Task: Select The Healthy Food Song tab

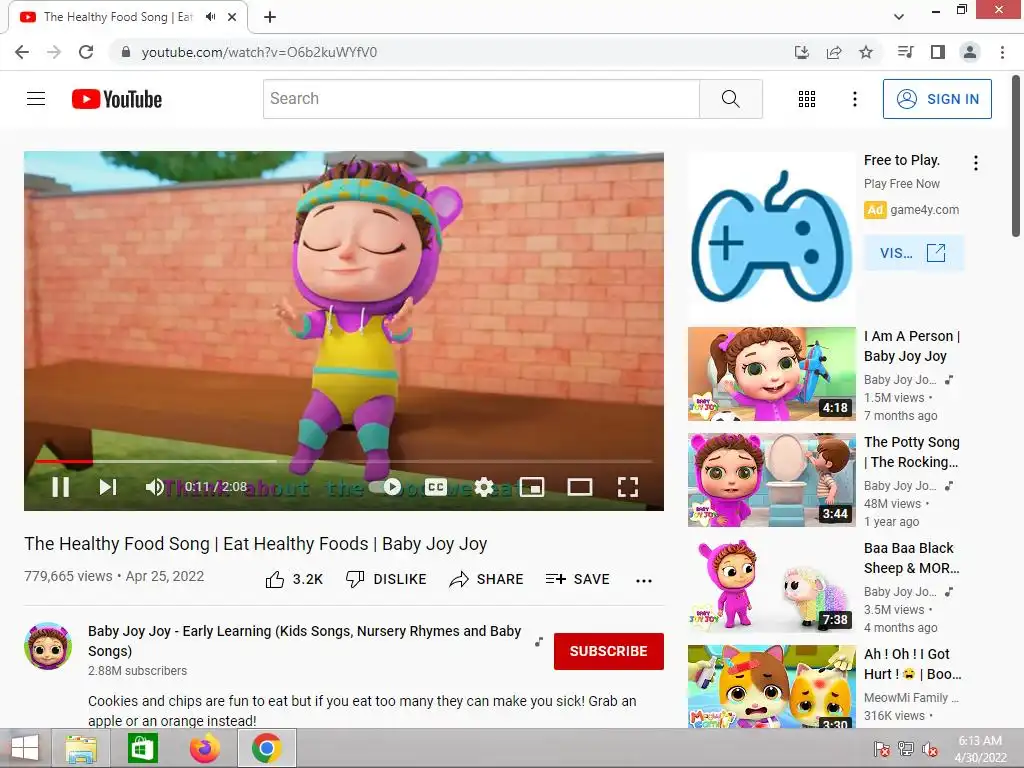Action: coord(128,17)
